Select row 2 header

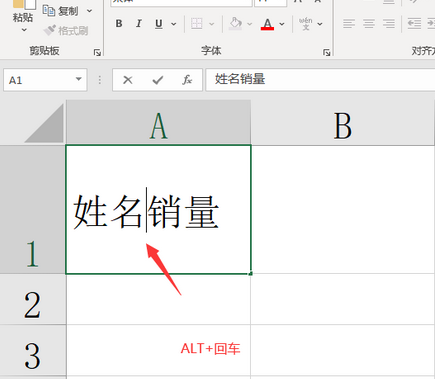(x=33, y=299)
